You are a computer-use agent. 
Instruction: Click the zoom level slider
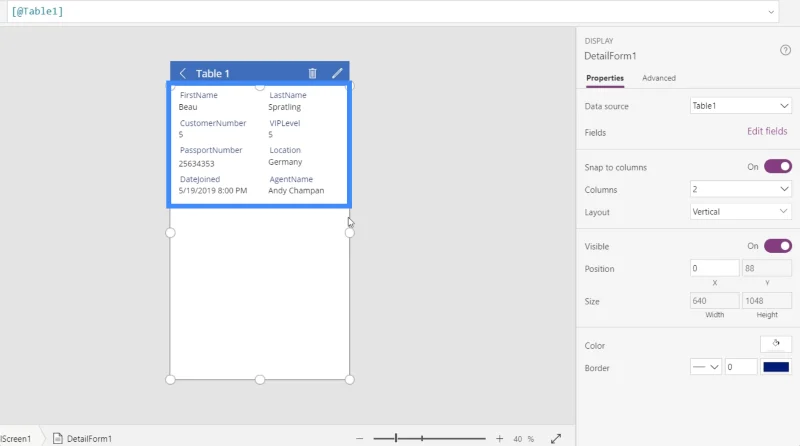coord(429,438)
